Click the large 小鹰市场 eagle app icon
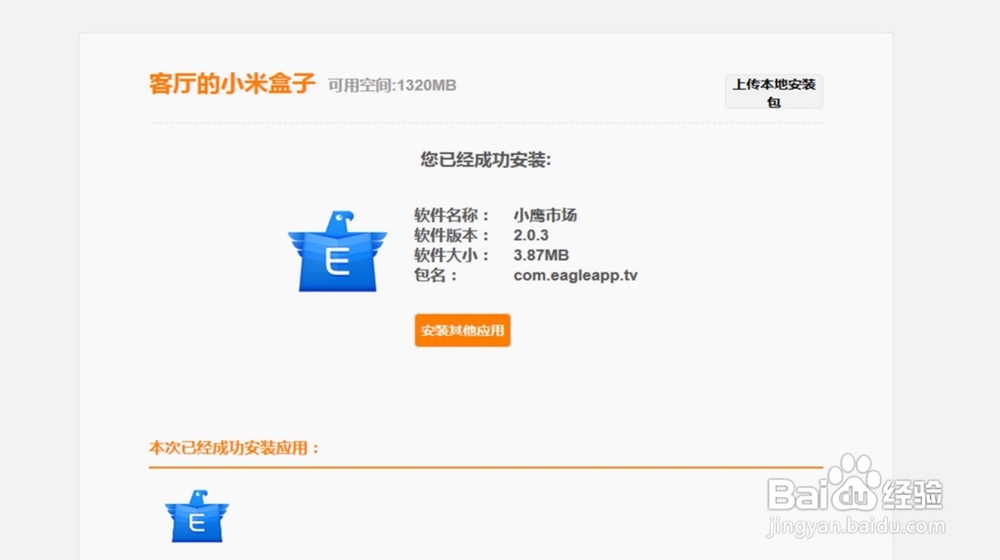 coord(337,251)
